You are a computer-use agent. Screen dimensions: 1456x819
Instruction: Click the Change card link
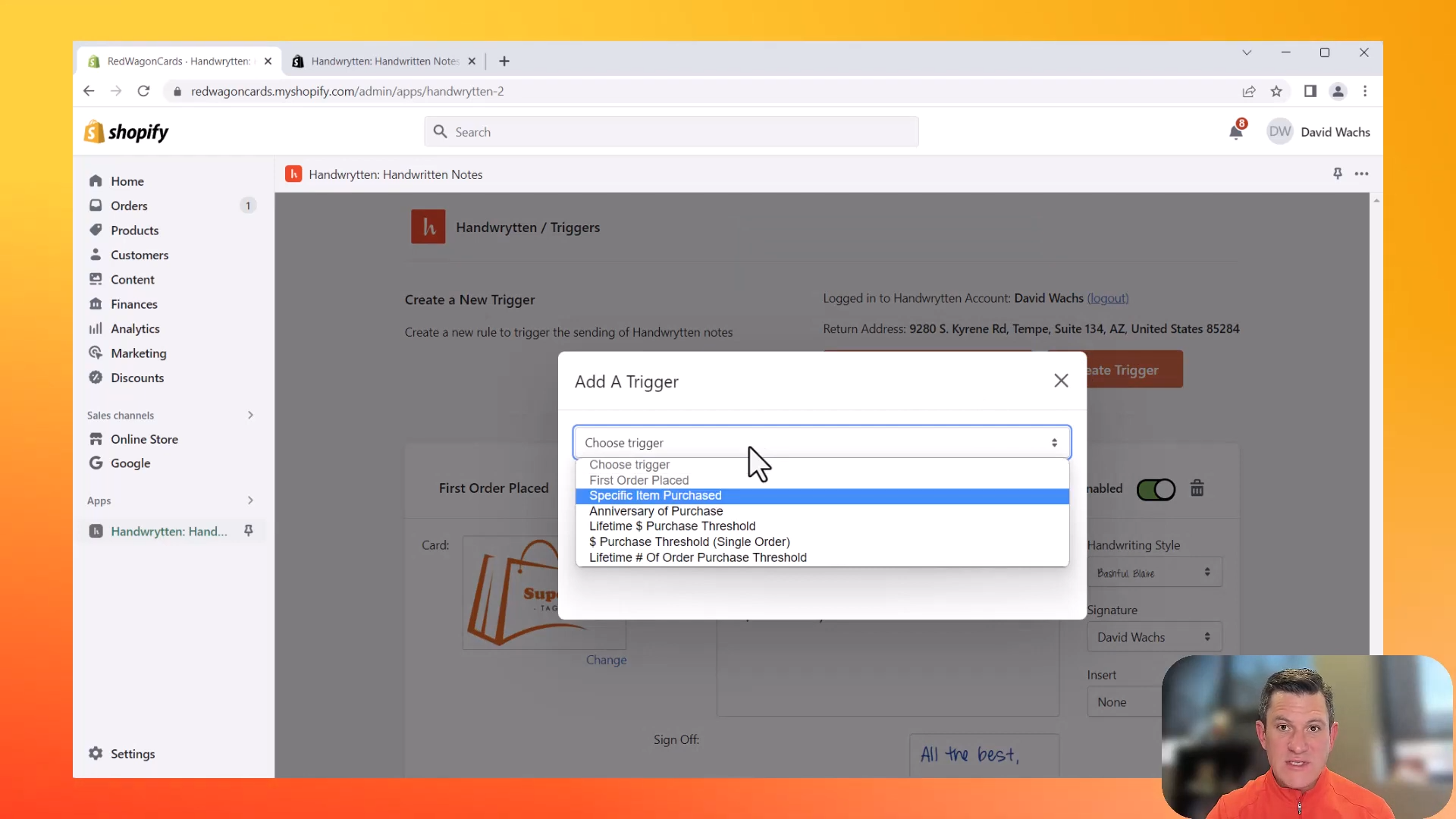(x=606, y=660)
